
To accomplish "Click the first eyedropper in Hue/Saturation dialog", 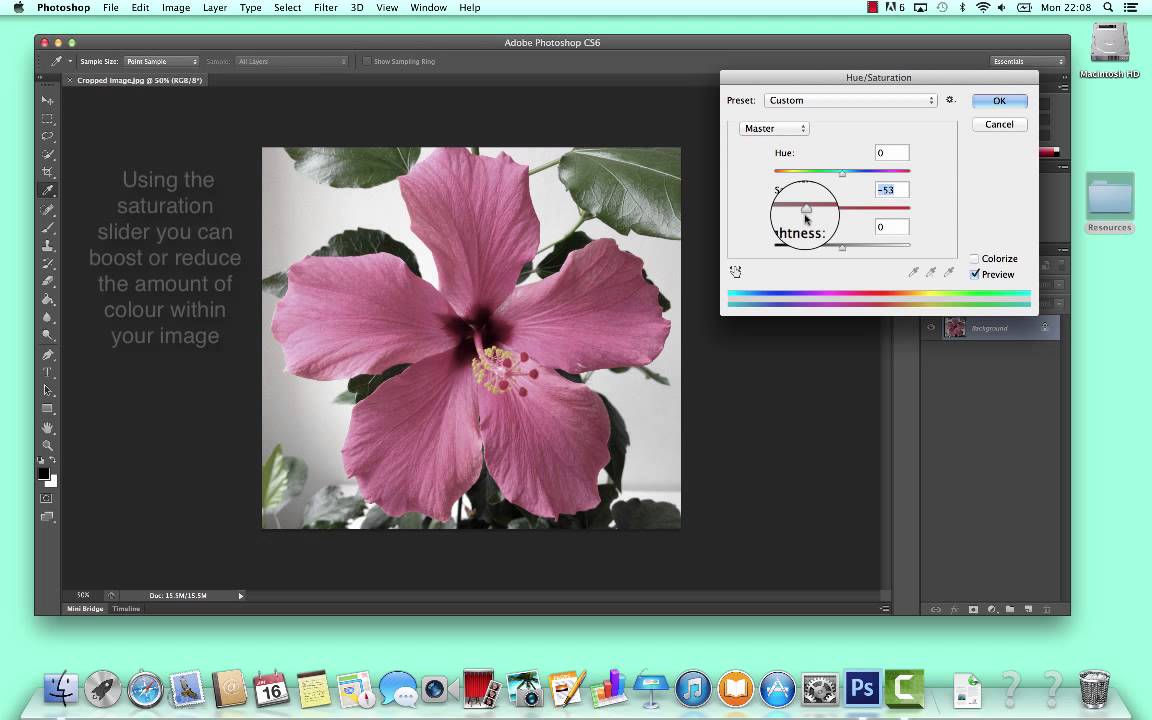I will coord(913,272).
